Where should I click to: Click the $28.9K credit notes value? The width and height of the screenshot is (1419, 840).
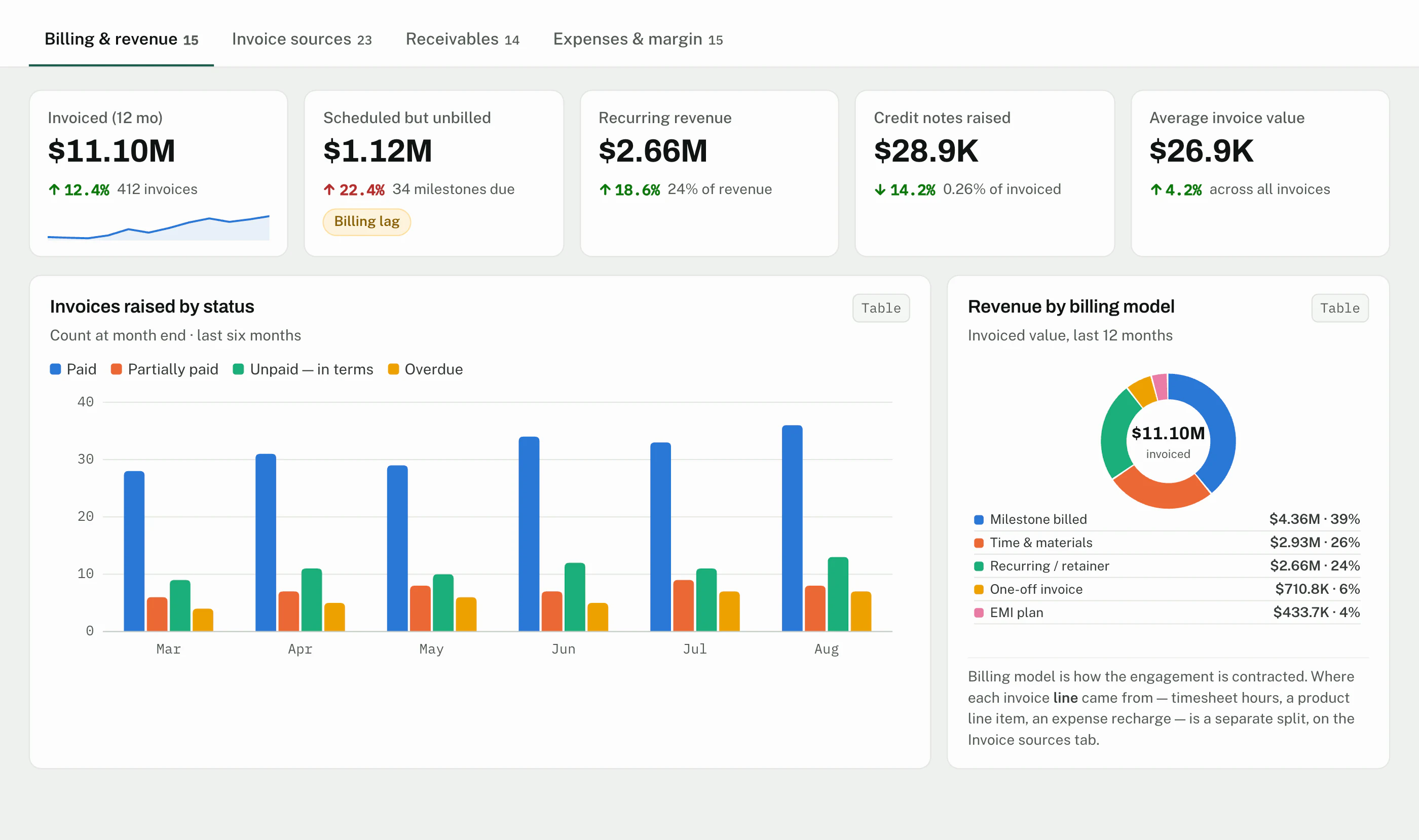pos(926,150)
